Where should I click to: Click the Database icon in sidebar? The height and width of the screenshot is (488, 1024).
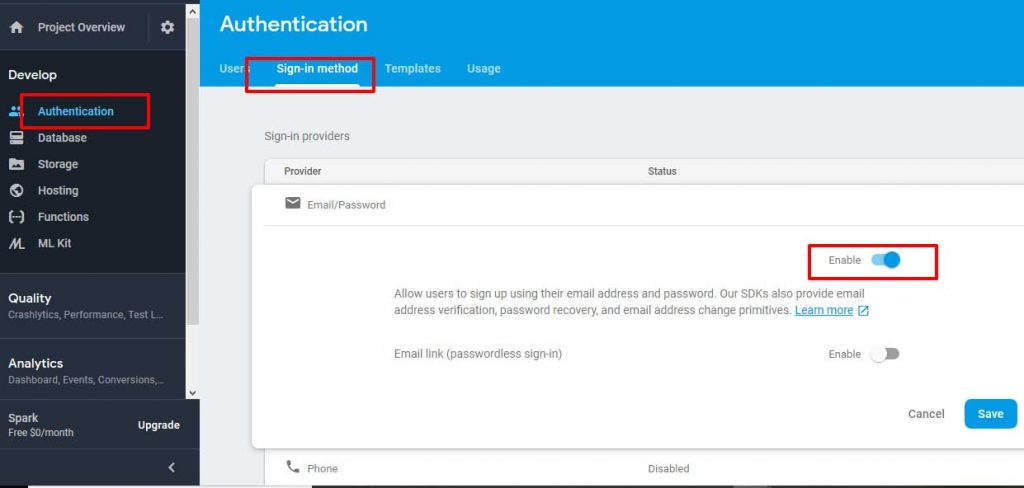16,138
